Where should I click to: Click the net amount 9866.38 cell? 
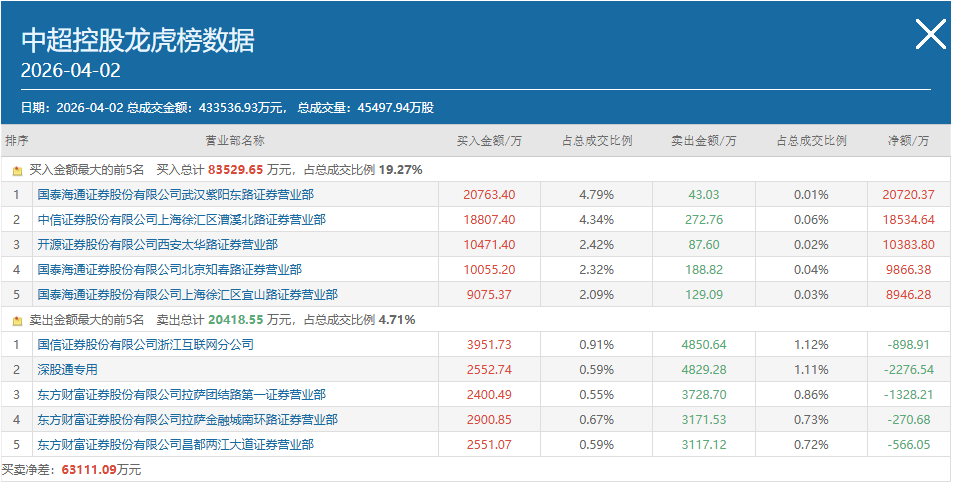(908, 270)
